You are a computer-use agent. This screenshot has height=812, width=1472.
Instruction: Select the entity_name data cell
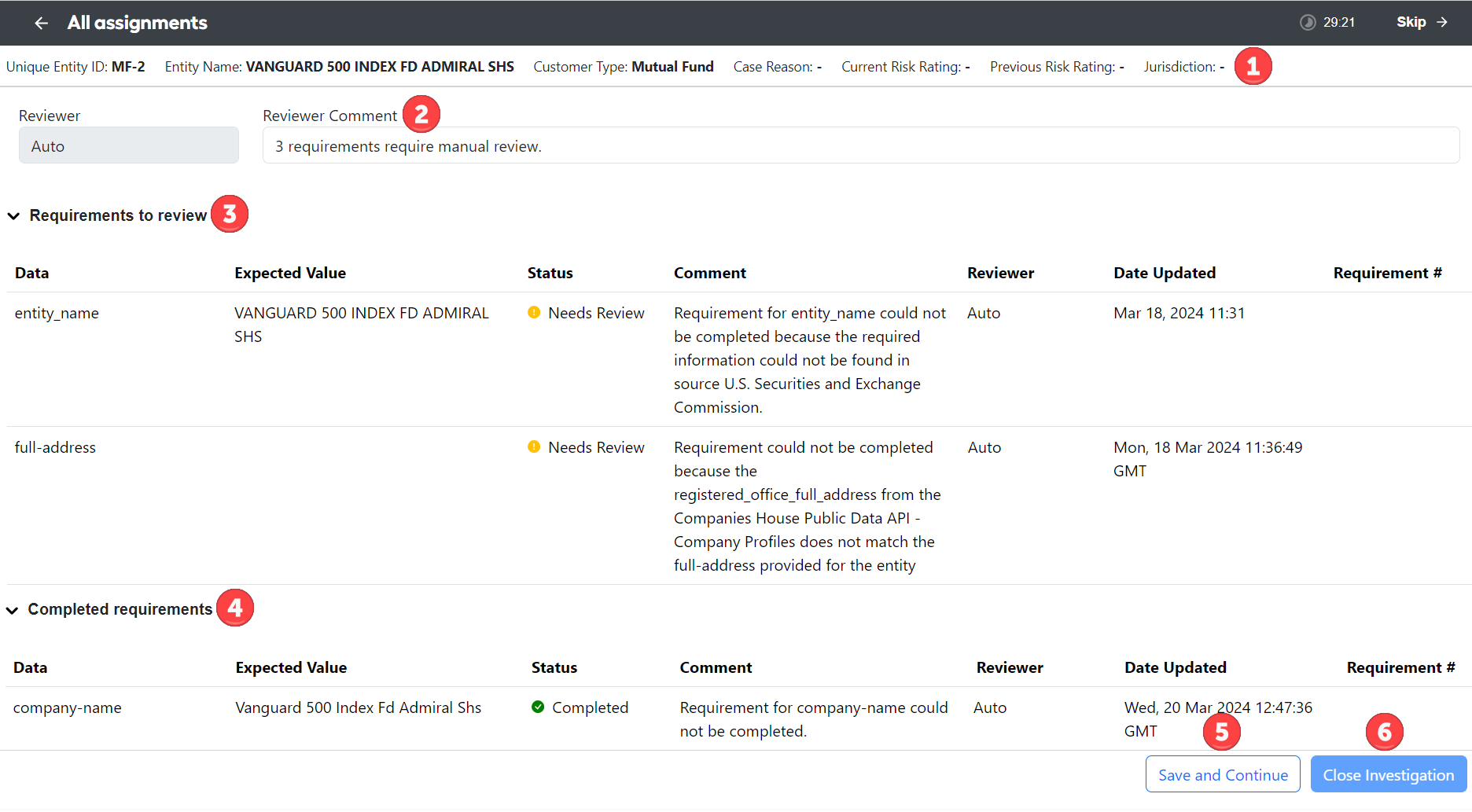pyautogui.click(x=57, y=313)
